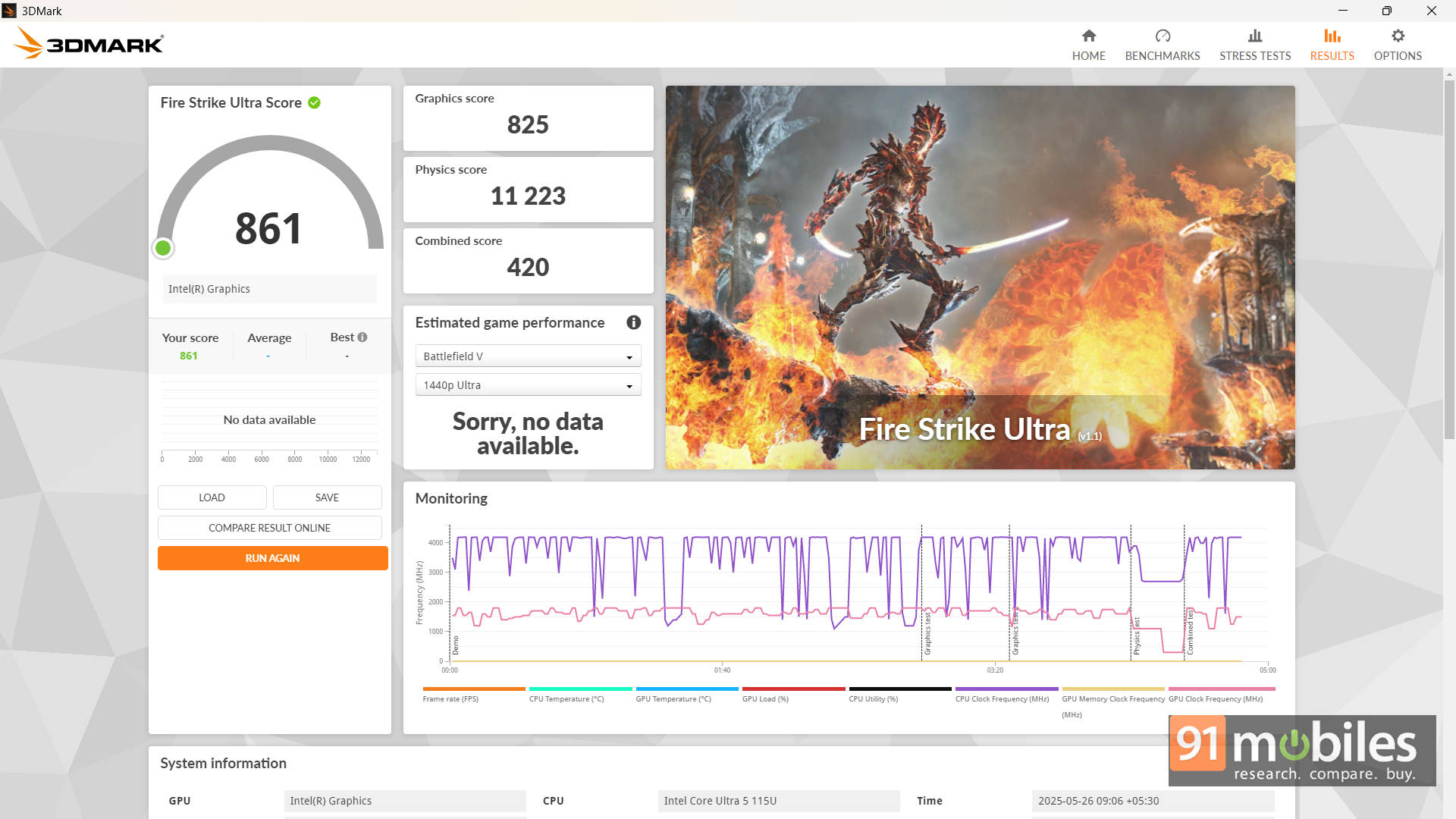Click the Combined test marker on chart
The width and height of the screenshot is (1456, 819).
tap(1191, 632)
